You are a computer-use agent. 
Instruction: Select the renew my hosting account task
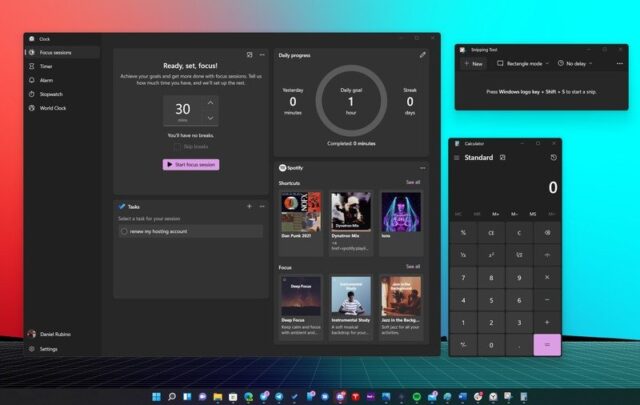(x=191, y=231)
